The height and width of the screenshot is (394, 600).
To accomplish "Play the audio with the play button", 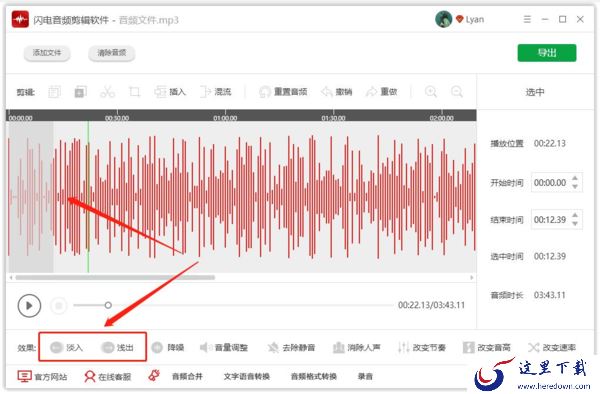I will [29, 306].
